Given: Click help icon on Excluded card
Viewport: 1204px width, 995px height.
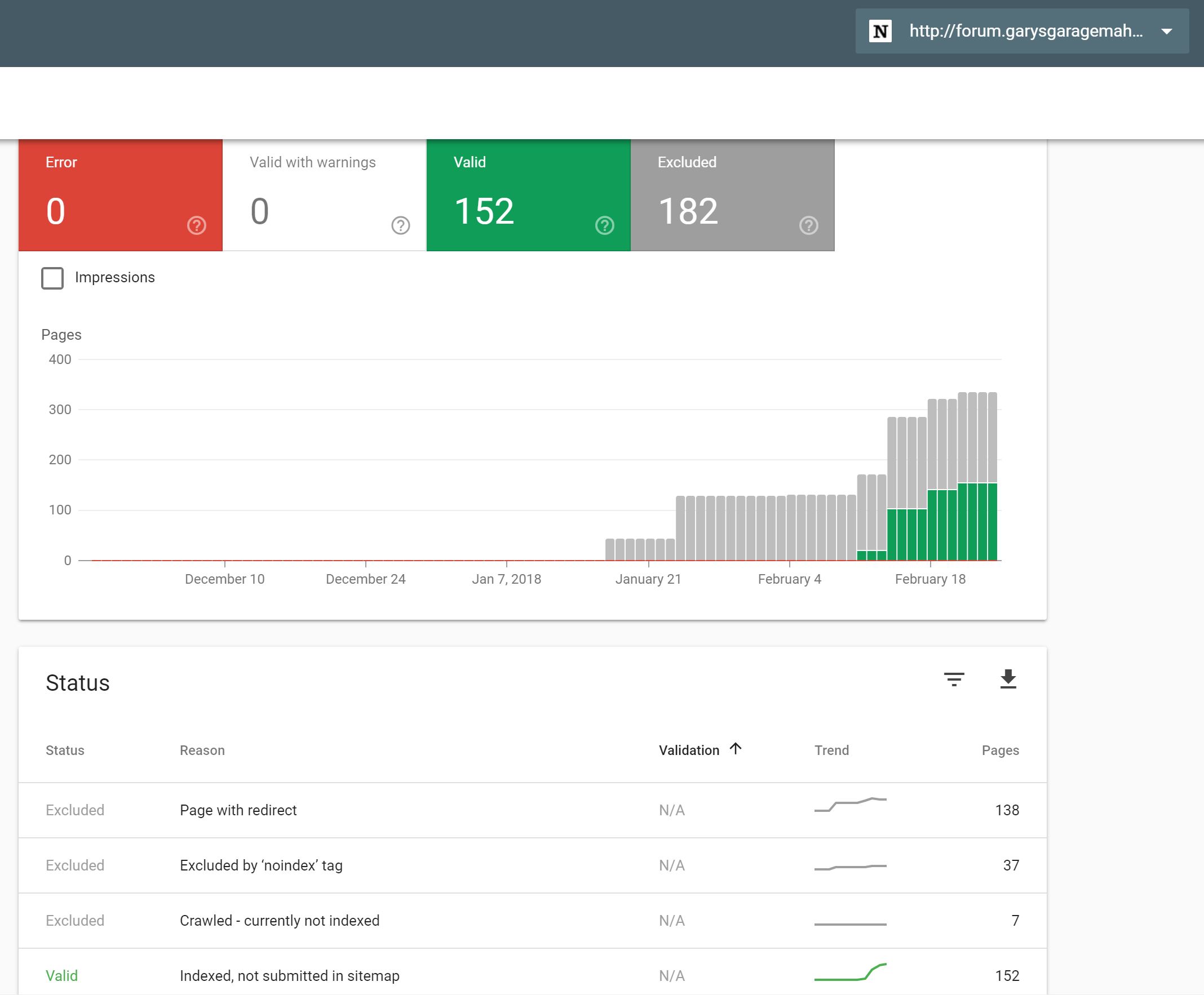Looking at the screenshot, I should 808,225.
